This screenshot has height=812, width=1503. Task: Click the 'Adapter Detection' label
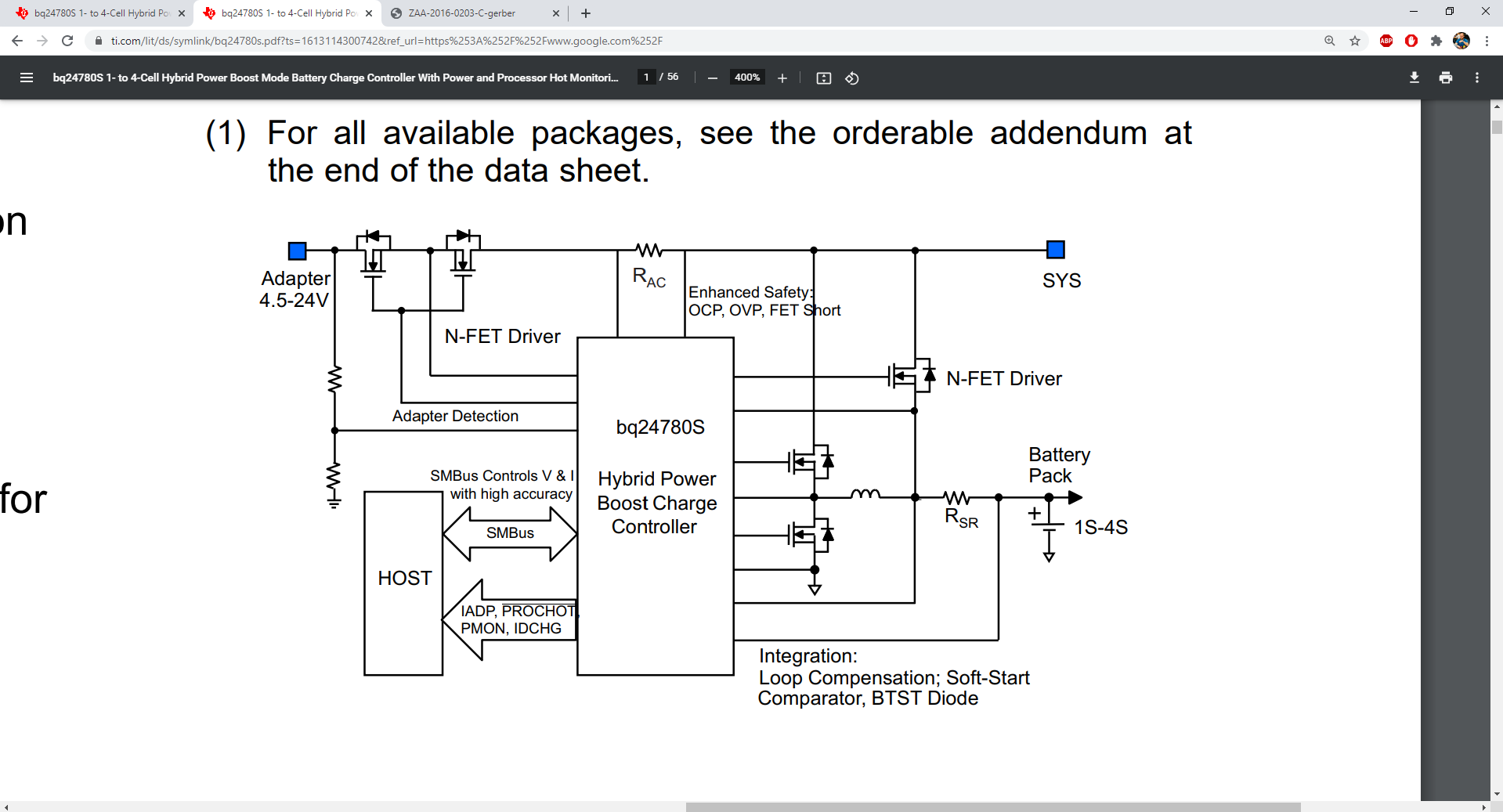455,416
